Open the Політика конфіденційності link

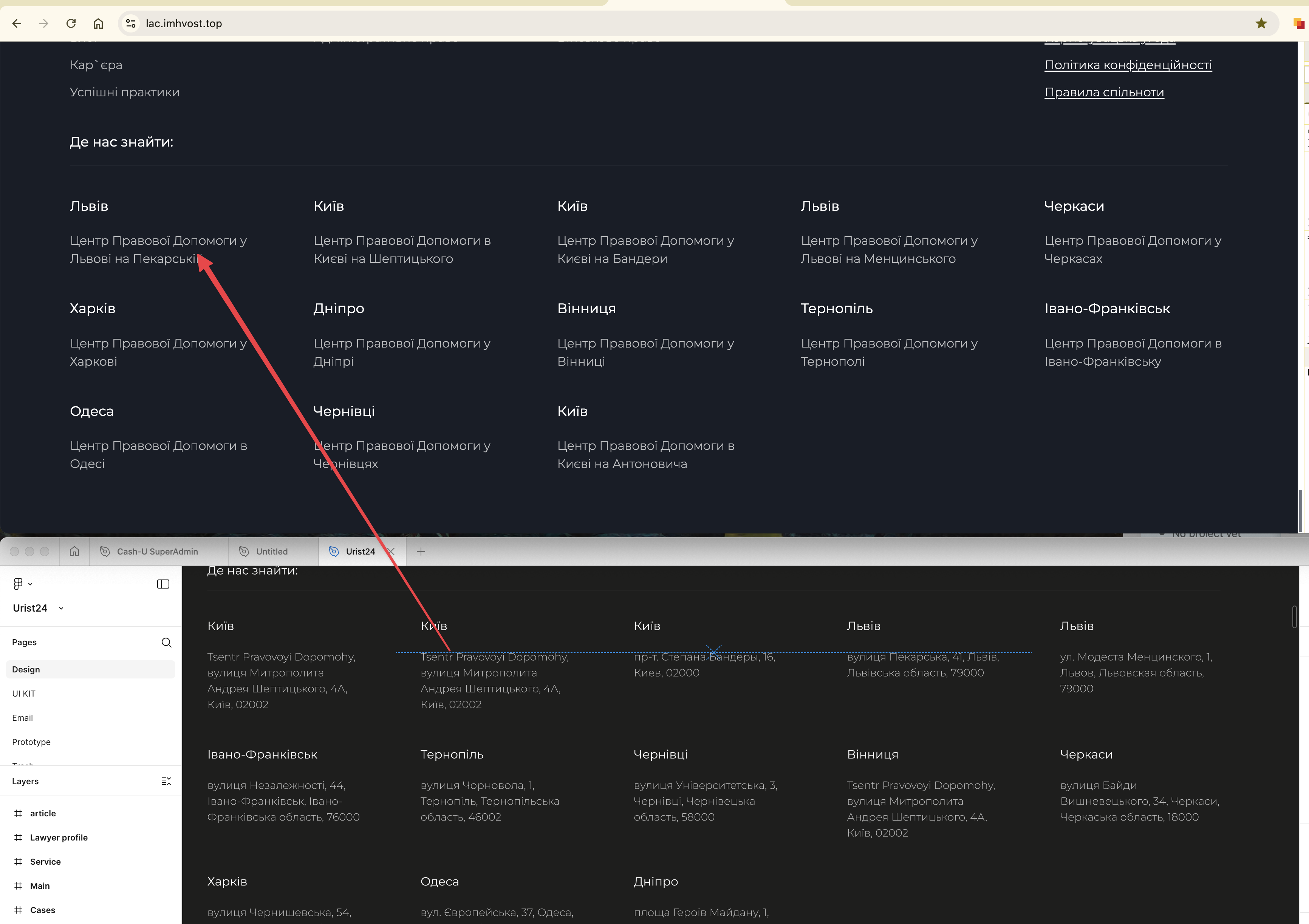point(1128,65)
